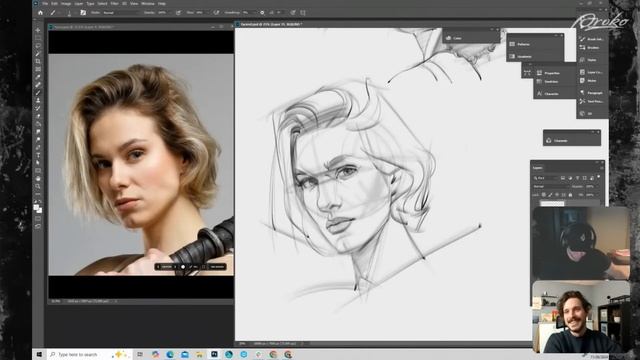Click the symmetry butterfly icon in the options bar
This screenshot has width=640, height=360.
click(303, 13)
